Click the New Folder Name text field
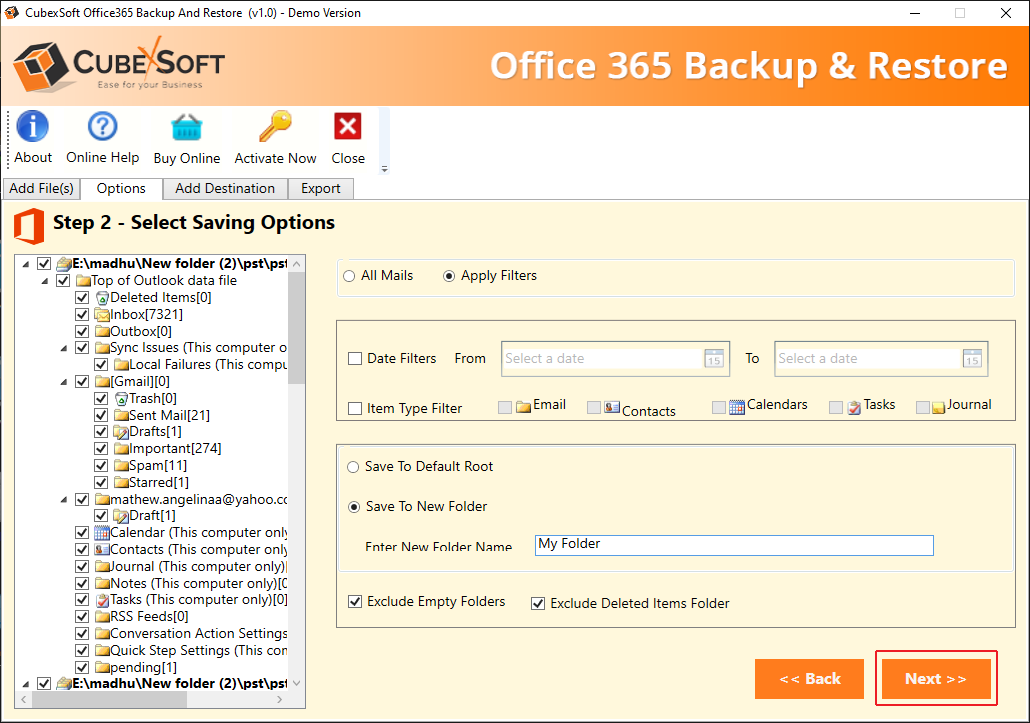 pyautogui.click(x=734, y=545)
